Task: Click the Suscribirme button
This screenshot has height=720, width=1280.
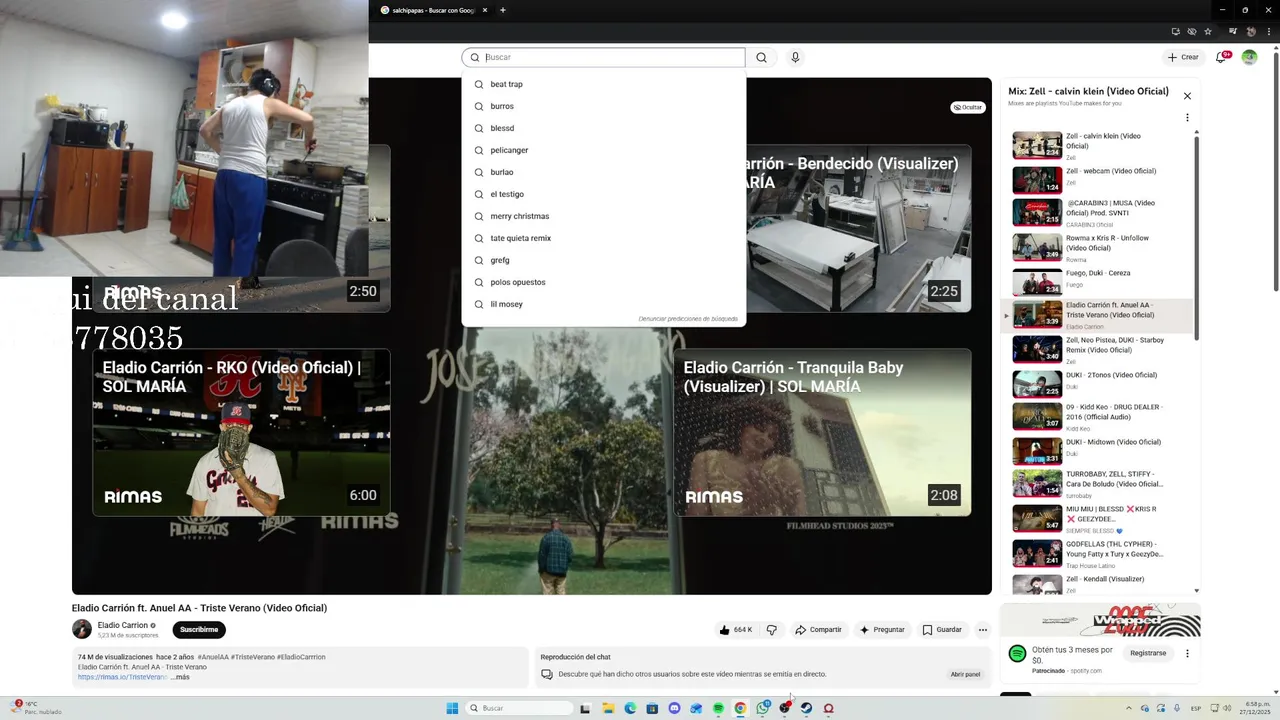Action: 199,629
